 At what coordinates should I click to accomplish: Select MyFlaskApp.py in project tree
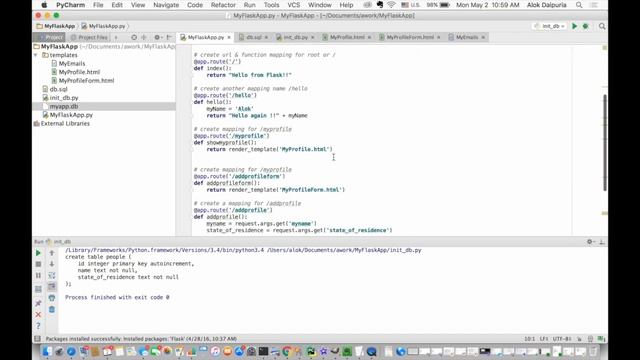(x=71, y=115)
